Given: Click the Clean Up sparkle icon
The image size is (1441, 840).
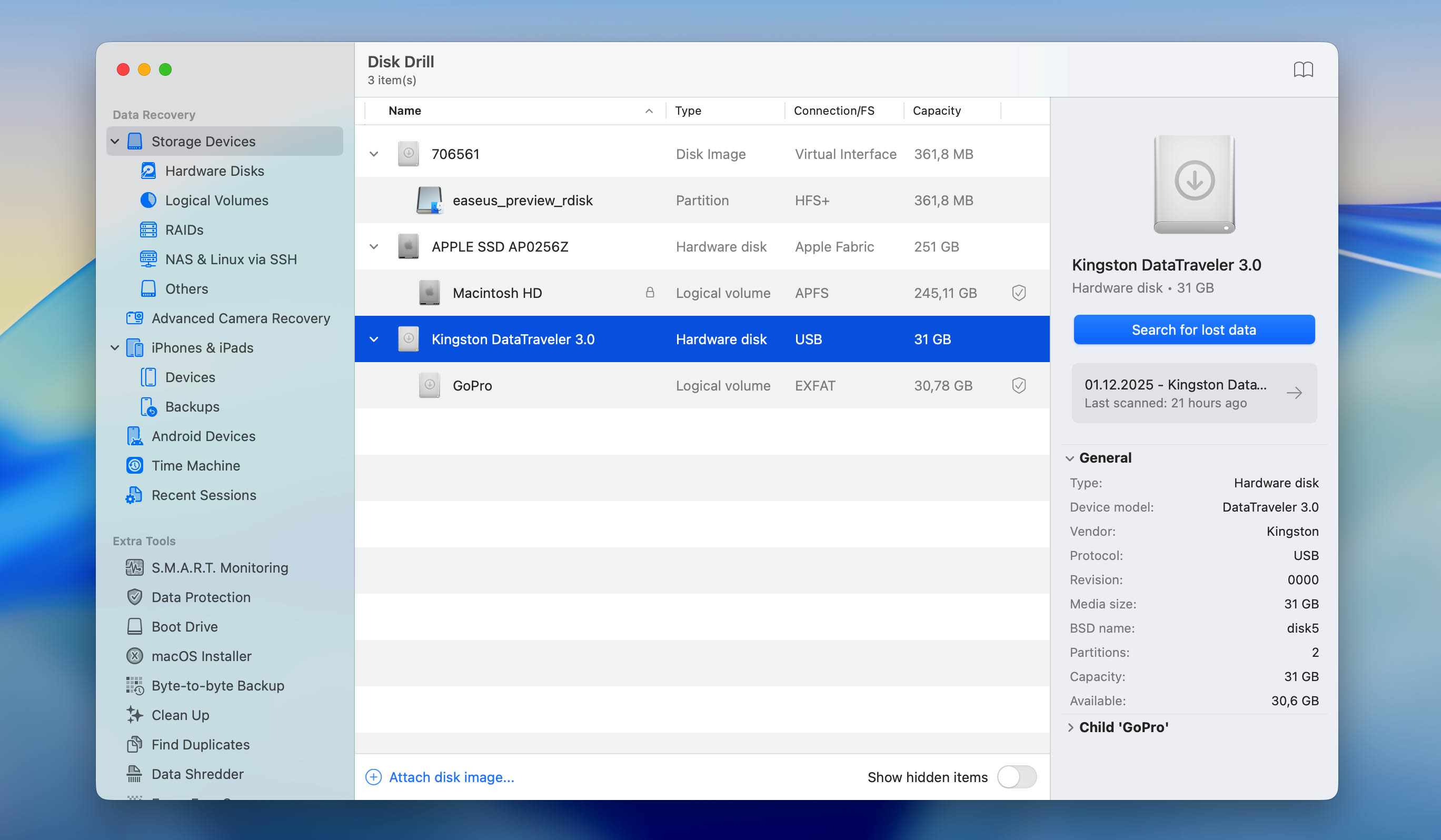Looking at the screenshot, I should (134, 715).
